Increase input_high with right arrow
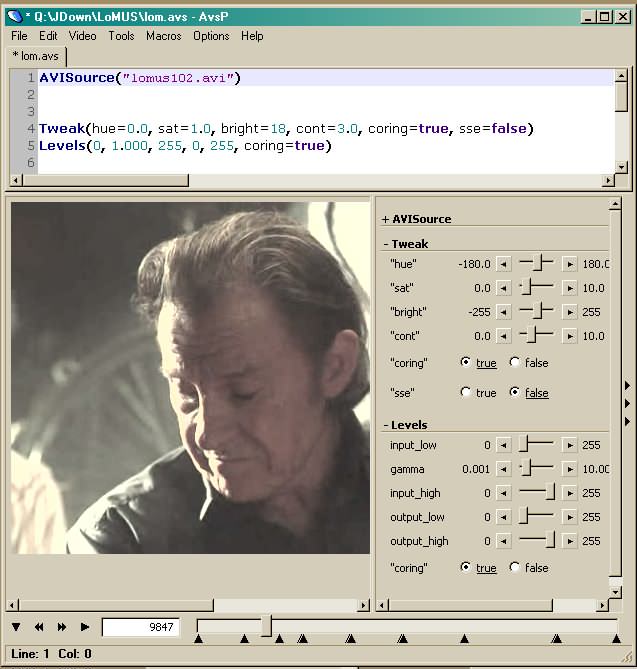The width and height of the screenshot is (637, 669). click(x=570, y=493)
